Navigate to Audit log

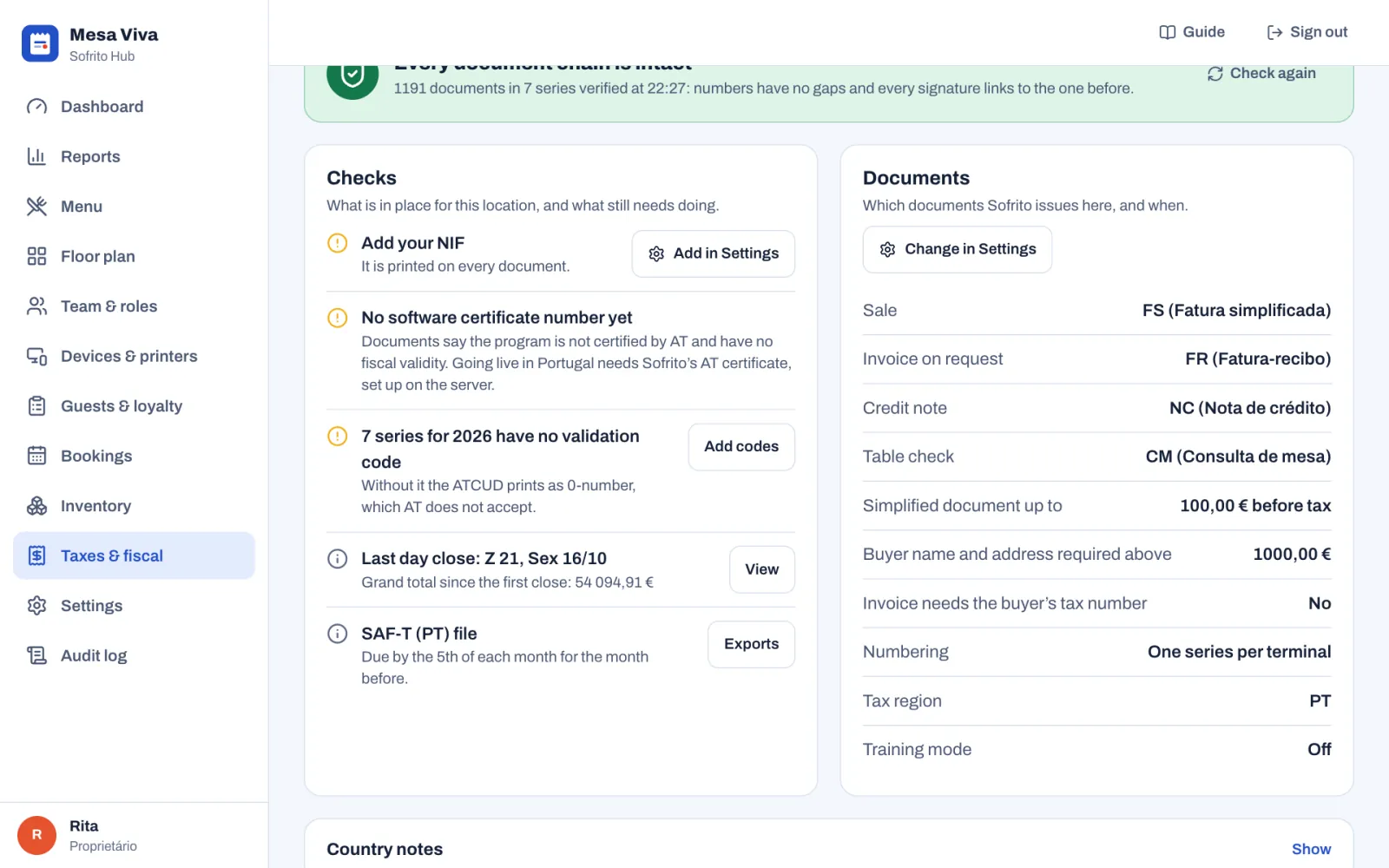click(134, 655)
